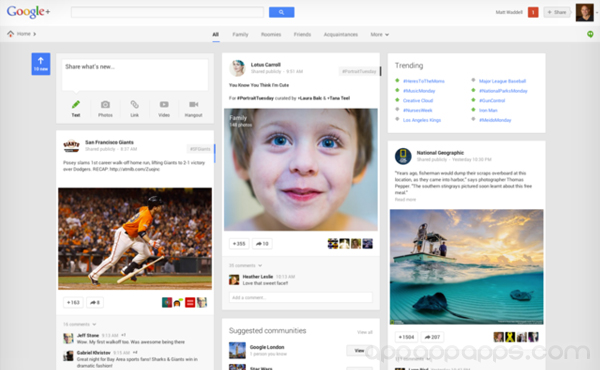Start a Hangout from share box

pyautogui.click(x=193, y=104)
